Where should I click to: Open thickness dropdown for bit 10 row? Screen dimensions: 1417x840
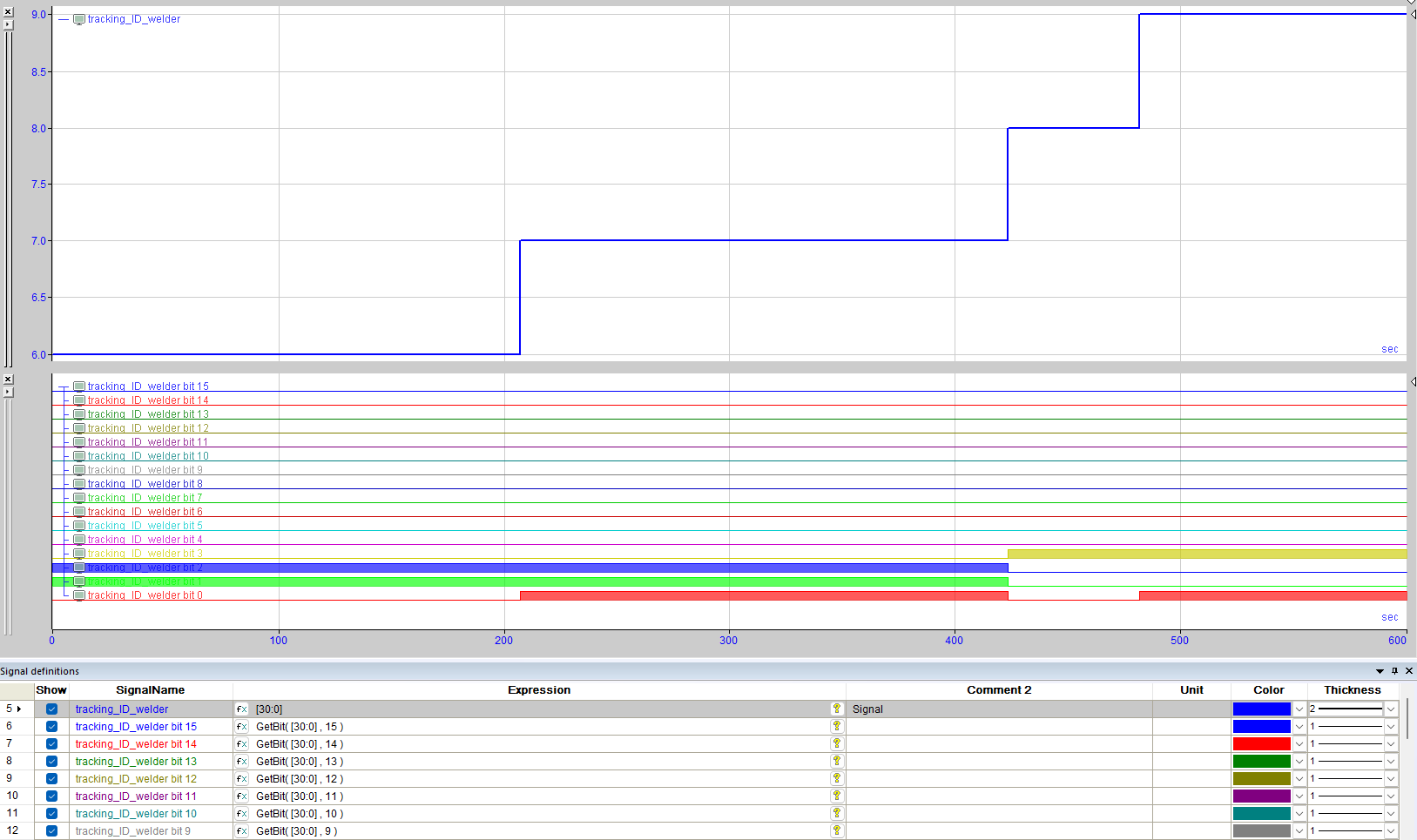1391,814
